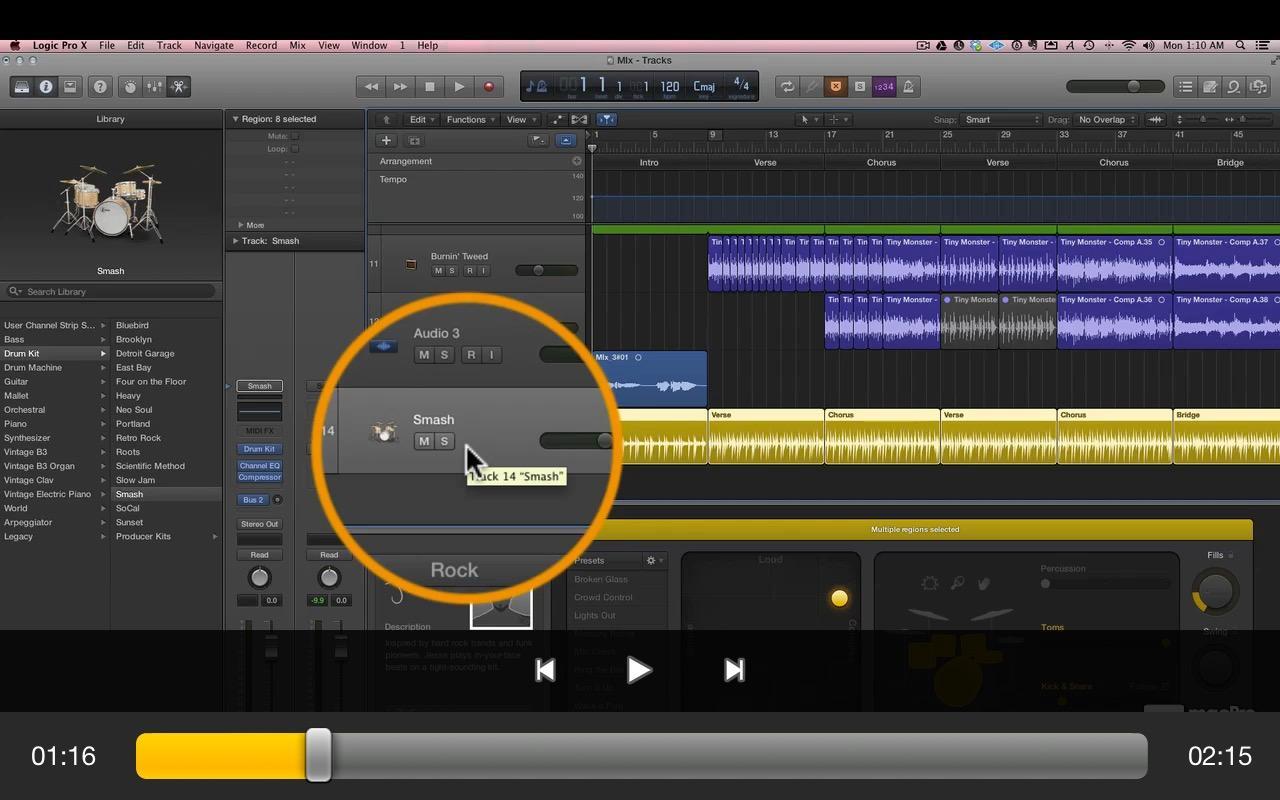1280x800 pixels.
Task: Click the Quick Help question mark button
Action: 100,87
